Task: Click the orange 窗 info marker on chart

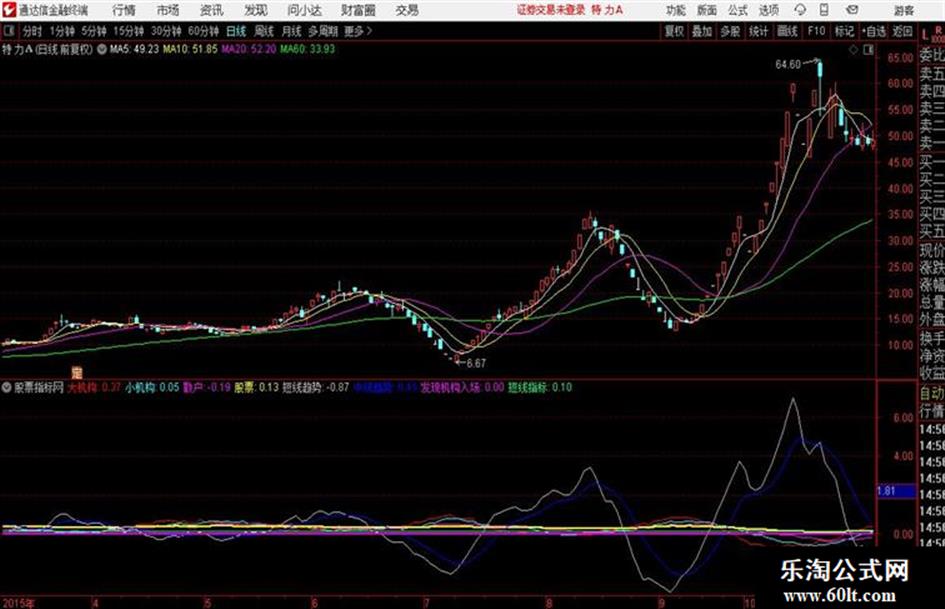Action: click(x=77, y=371)
